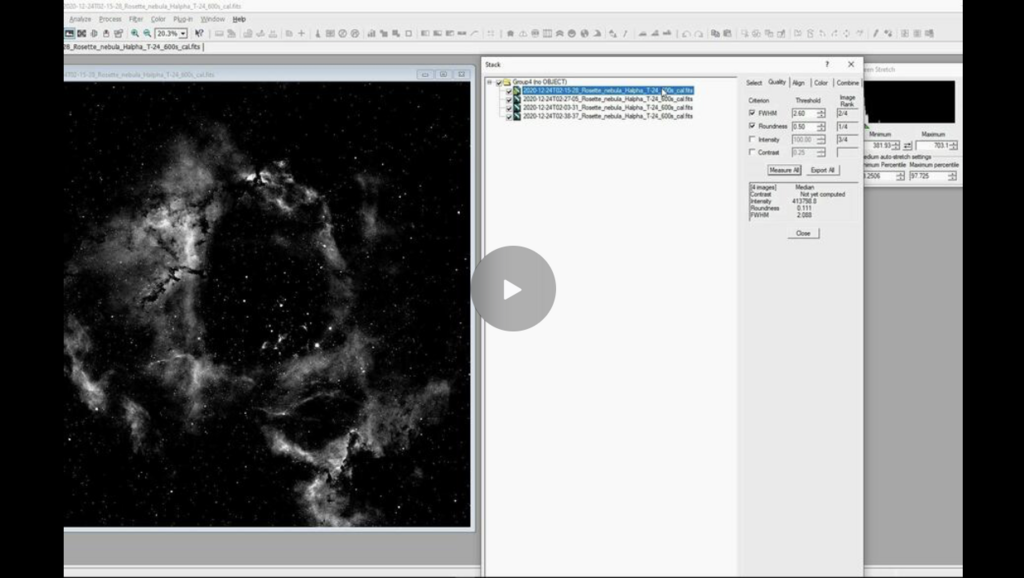Click the Screen Stretch Maximum spinner arrows
This screenshot has height=578, width=1024.
pos(954,146)
